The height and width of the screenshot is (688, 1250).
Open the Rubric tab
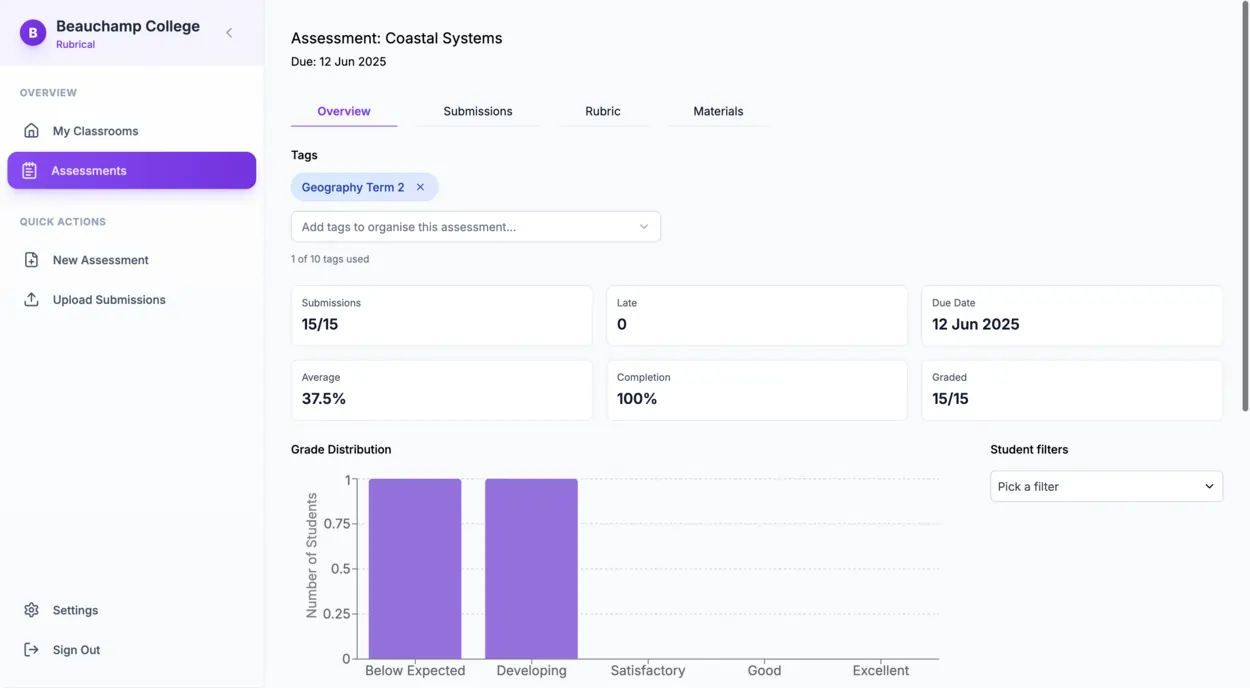[x=603, y=111]
